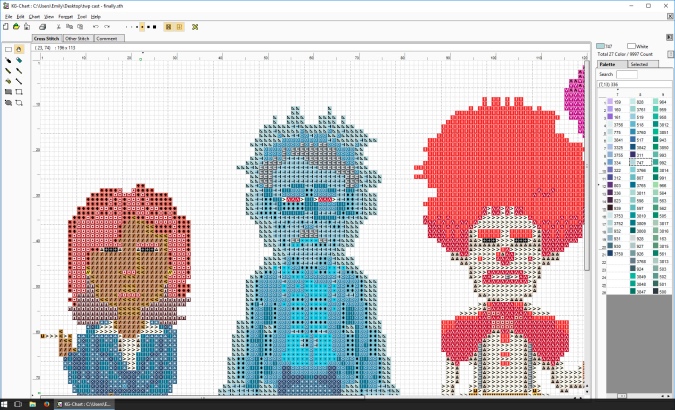Image resolution: width=675 pixels, height=410 pixels.
Task: Select the outlined rectangle tool
Action: (x=19, y=92)
